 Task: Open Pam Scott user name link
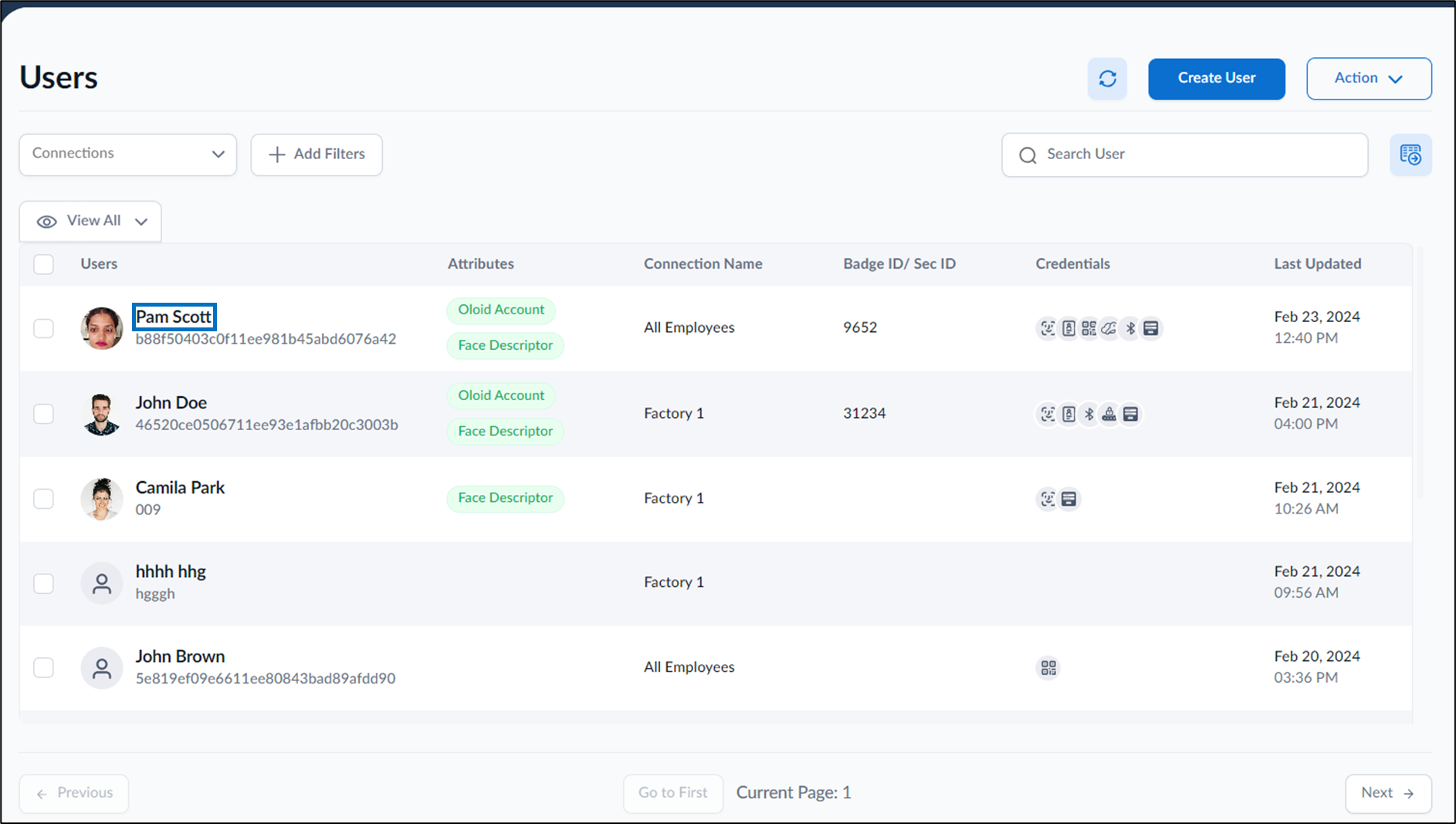(x=174, y=317)
